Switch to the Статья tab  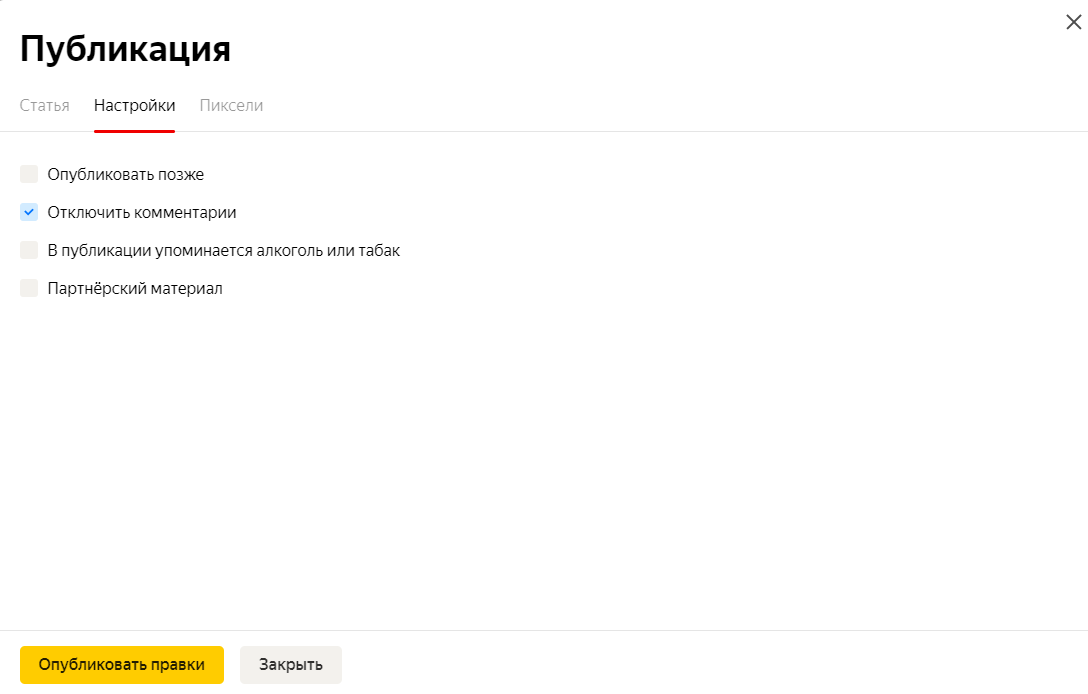coord(44,105)
